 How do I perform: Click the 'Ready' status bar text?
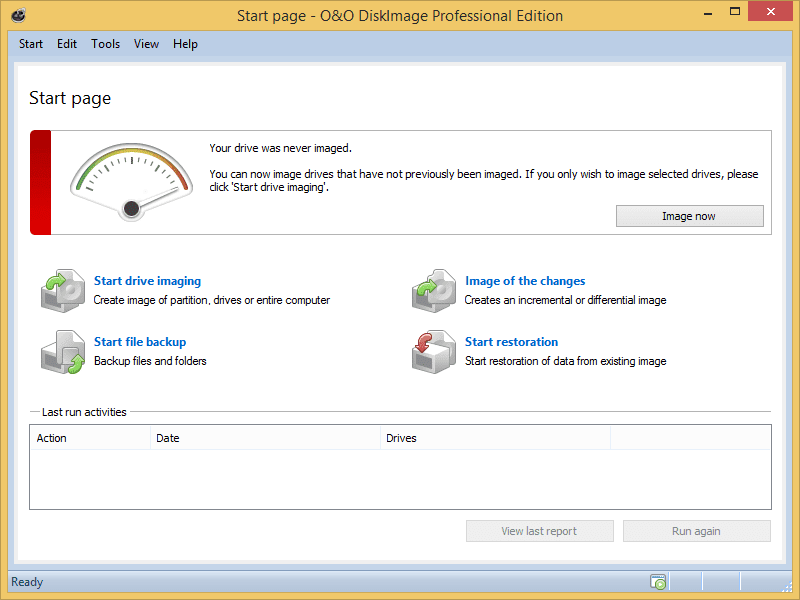[27, 582]
